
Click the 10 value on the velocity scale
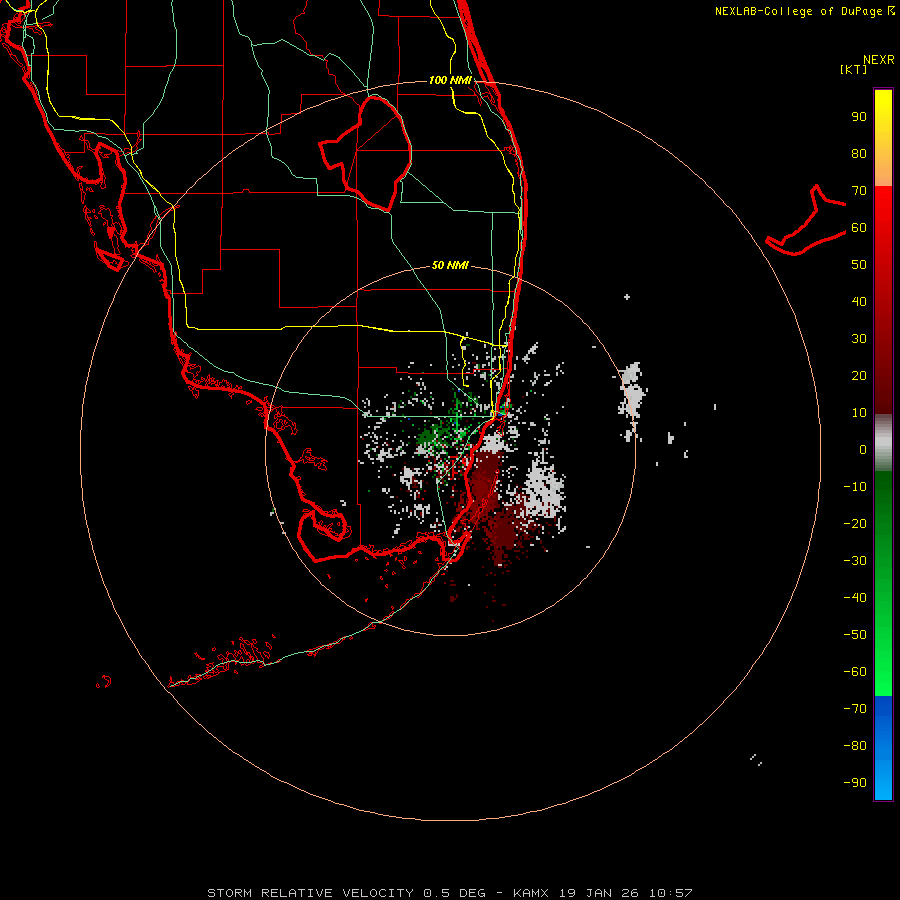pyautogui.click(x=859, y=413)
